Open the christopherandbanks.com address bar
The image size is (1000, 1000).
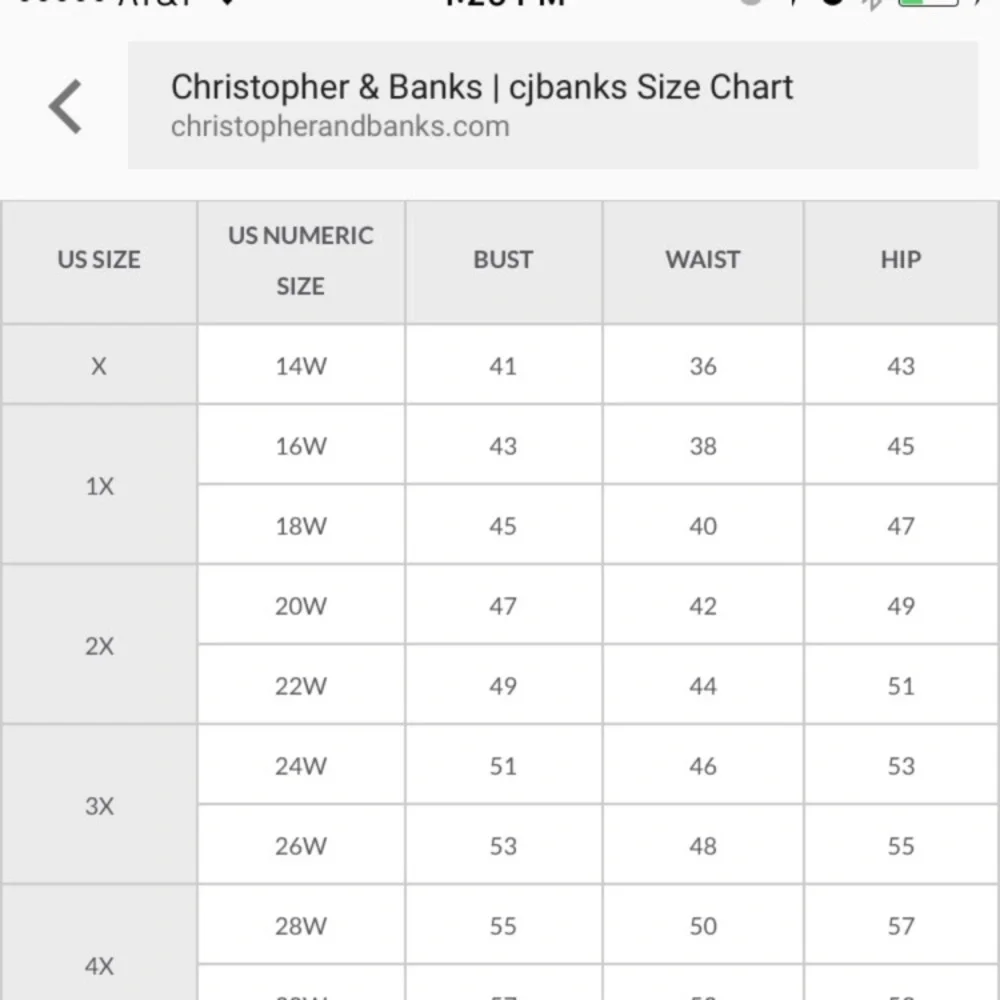pyautogui.click(x=552, y=105)
